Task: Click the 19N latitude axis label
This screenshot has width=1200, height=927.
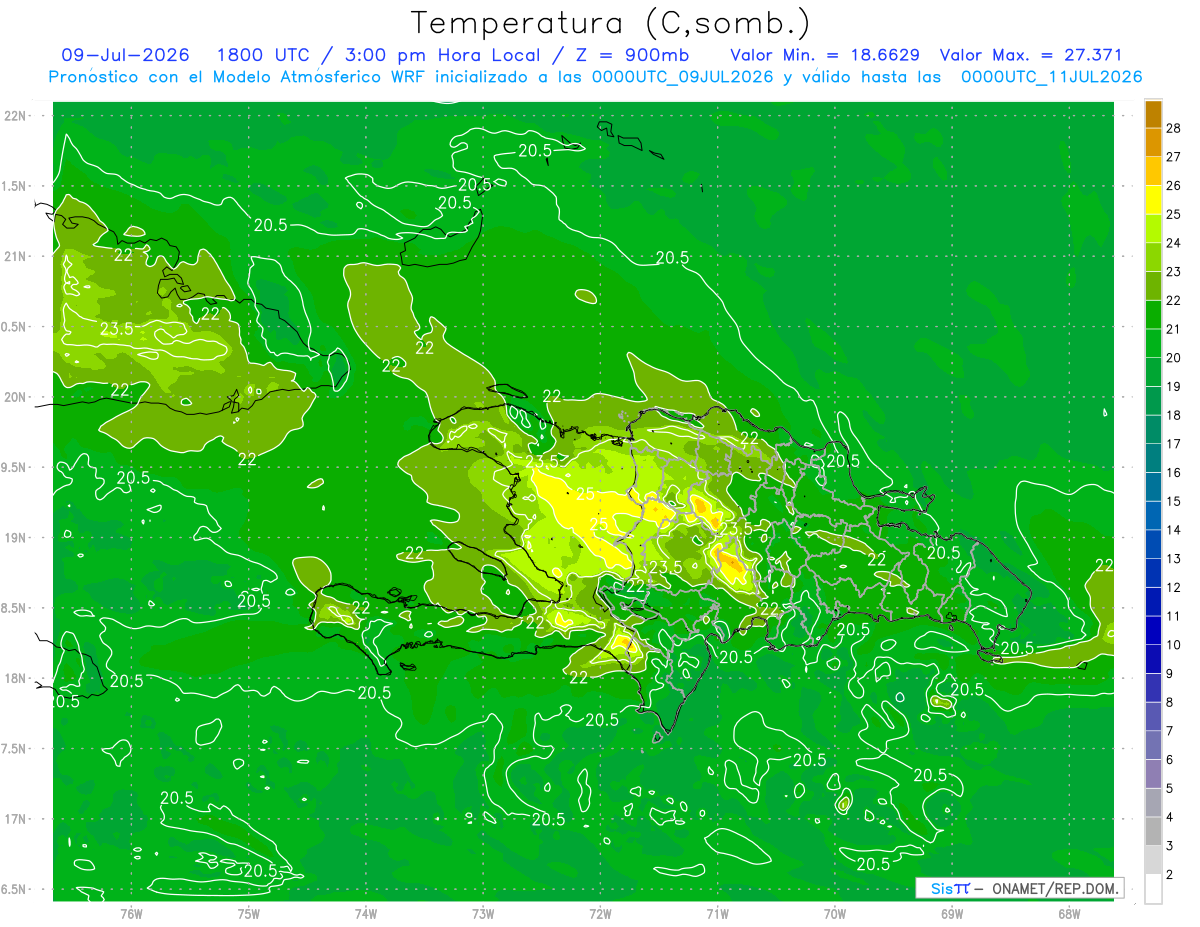Action: [16, 538]
